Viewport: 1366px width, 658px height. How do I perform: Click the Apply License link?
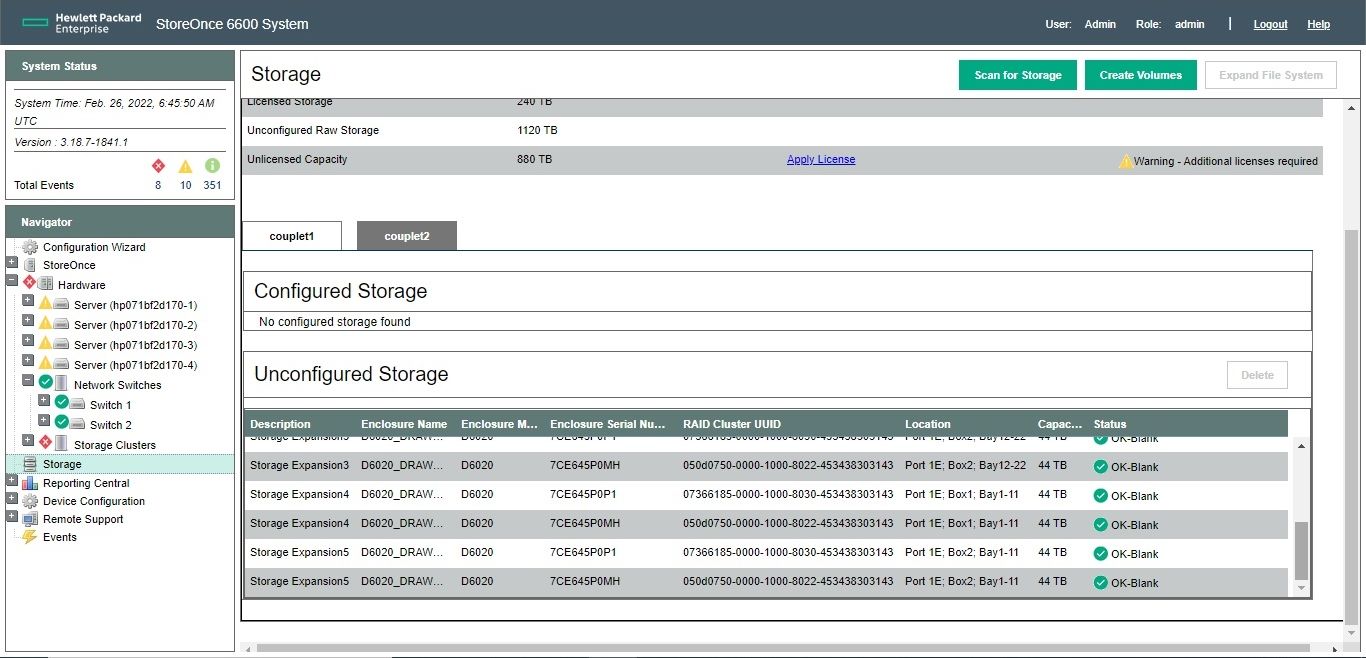(x=821, y=159)
